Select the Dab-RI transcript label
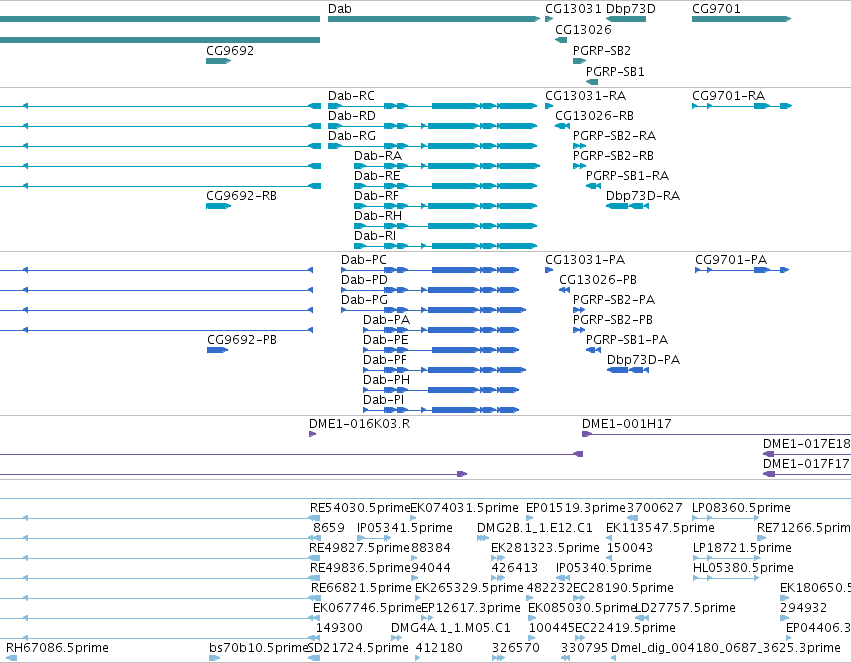 [375, 237]
